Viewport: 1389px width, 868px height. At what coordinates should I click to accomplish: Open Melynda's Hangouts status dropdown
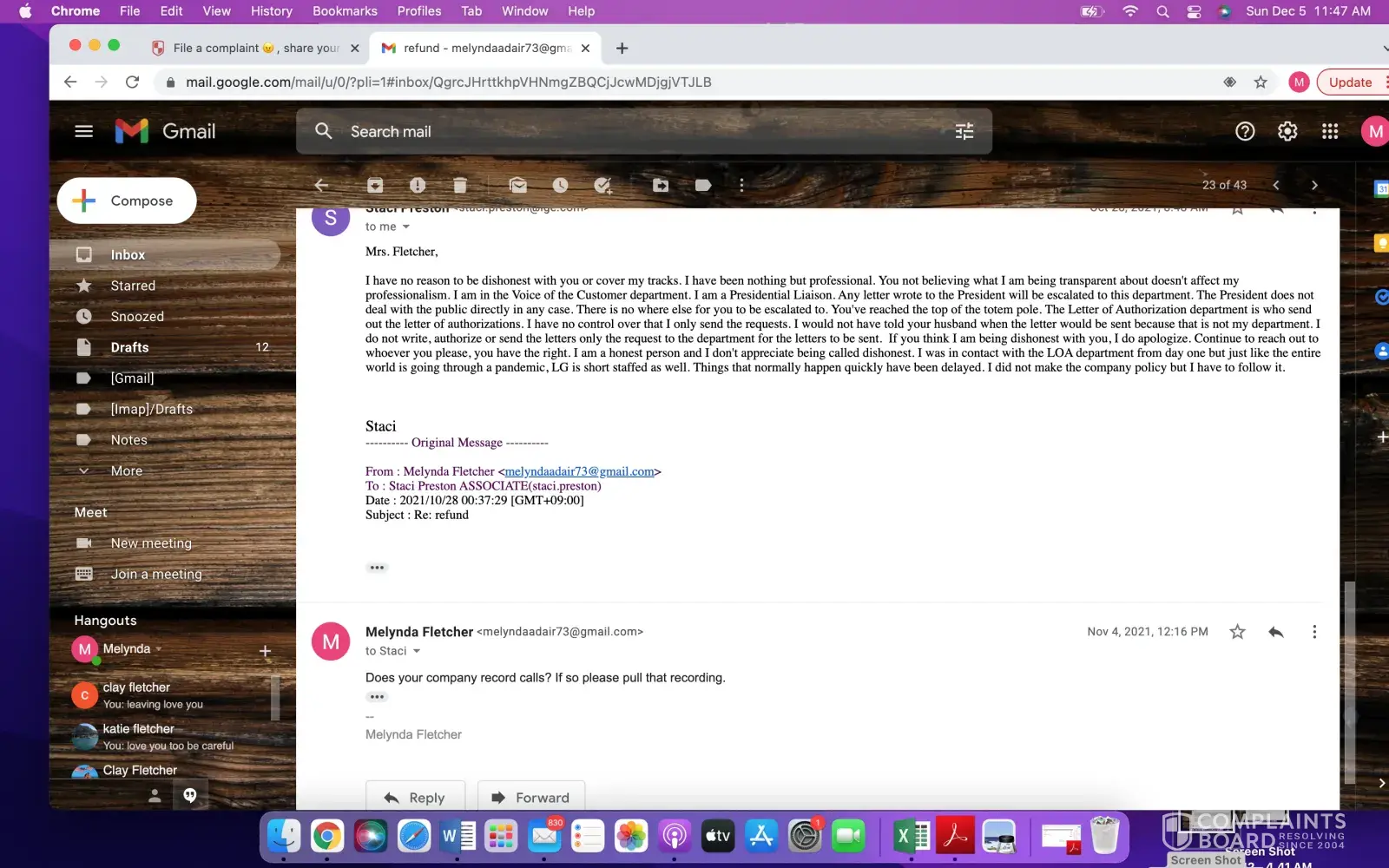pyautogui.click(x=159, y=649)
